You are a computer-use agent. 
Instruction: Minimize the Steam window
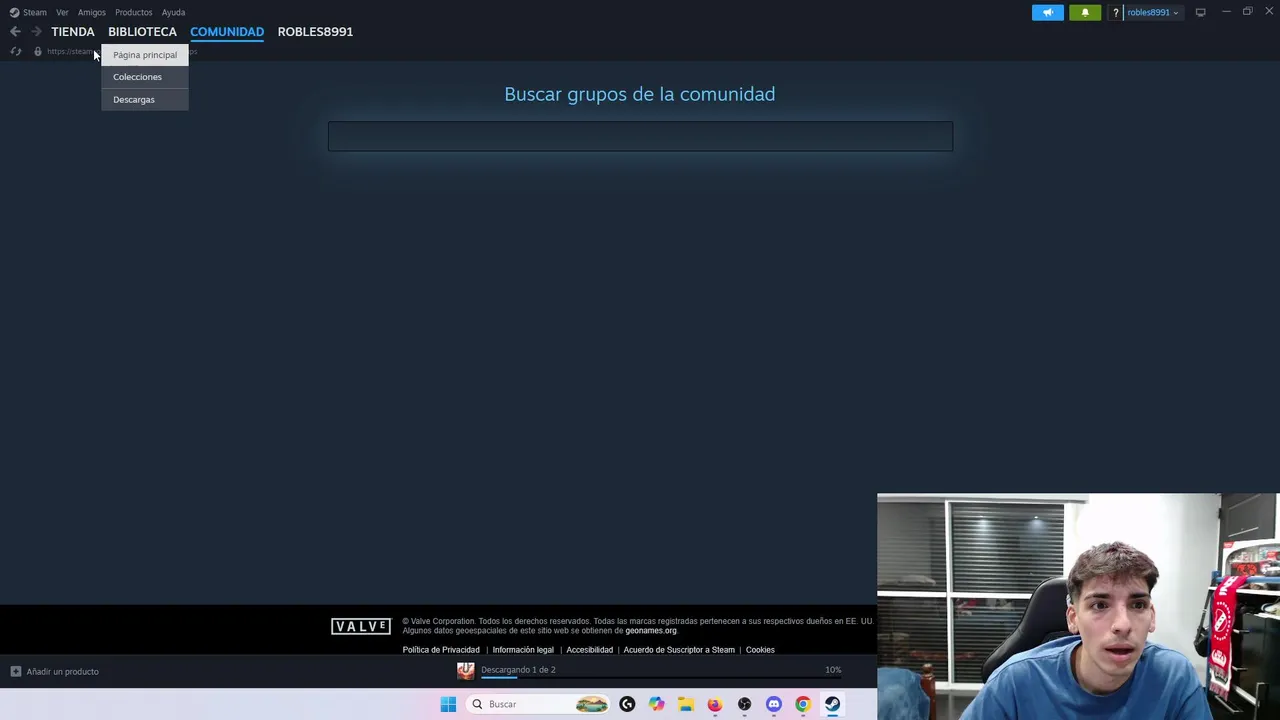coord(1226,12)
